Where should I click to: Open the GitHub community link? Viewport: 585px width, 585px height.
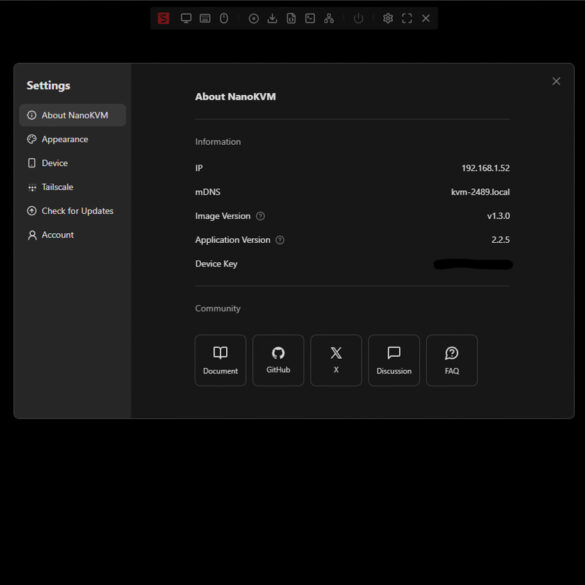278,360
